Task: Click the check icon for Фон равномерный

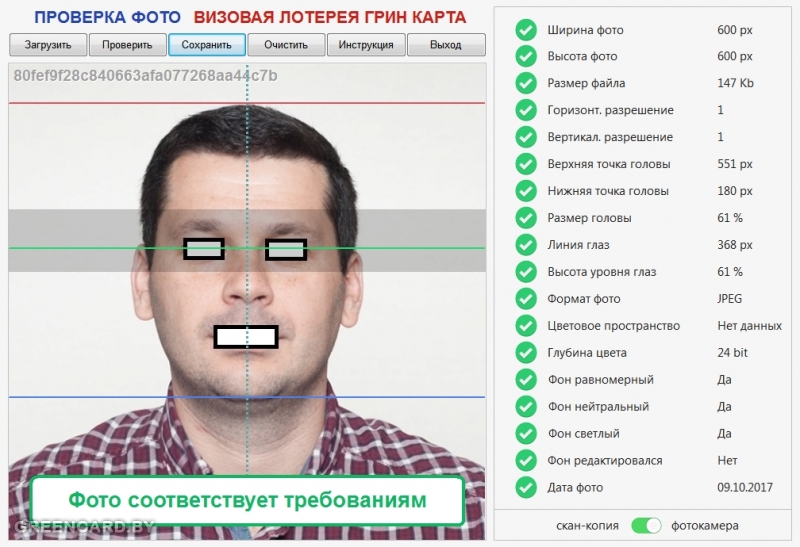Action: 526,380
